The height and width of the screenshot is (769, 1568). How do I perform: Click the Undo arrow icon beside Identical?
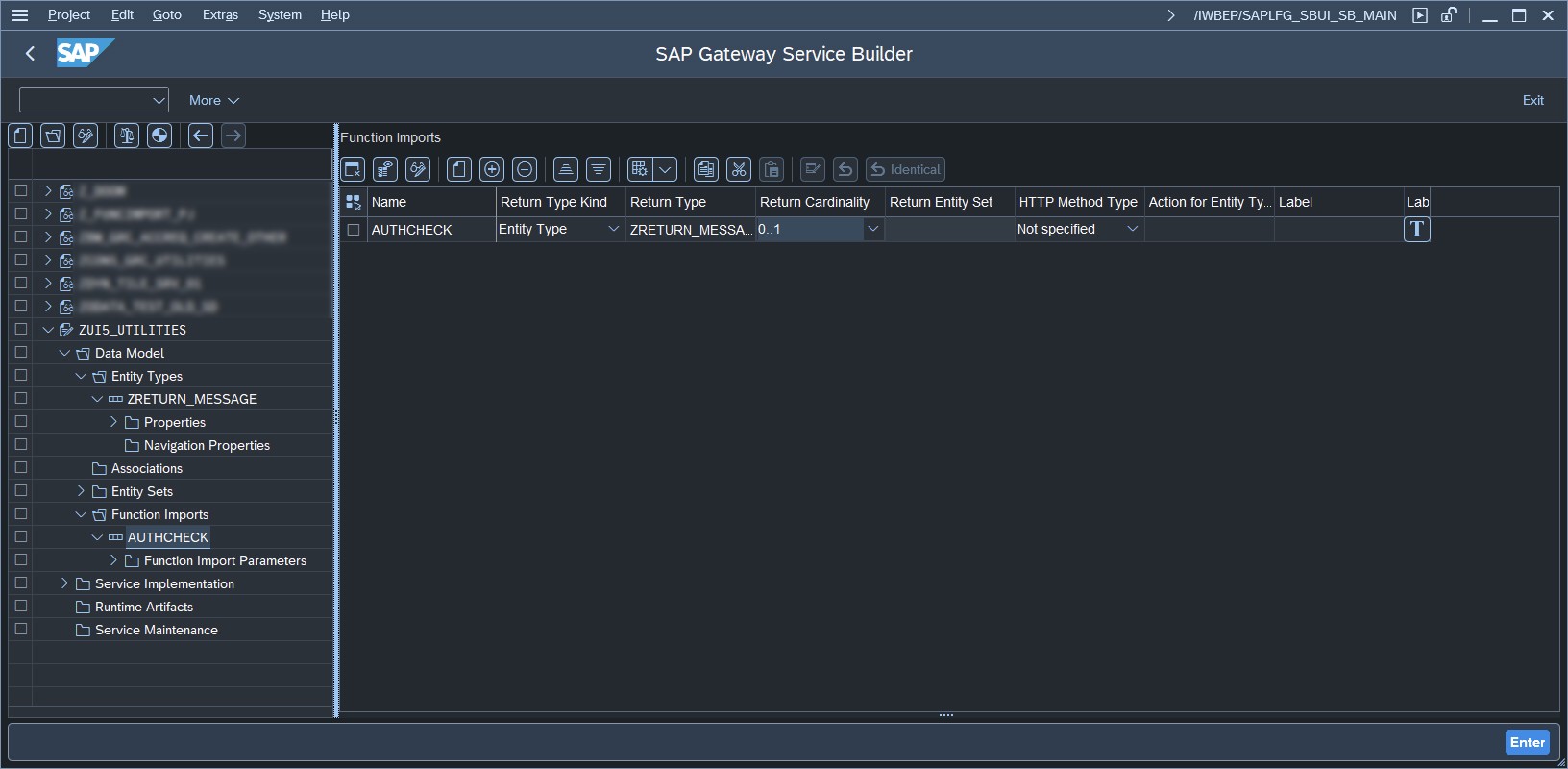845,170
